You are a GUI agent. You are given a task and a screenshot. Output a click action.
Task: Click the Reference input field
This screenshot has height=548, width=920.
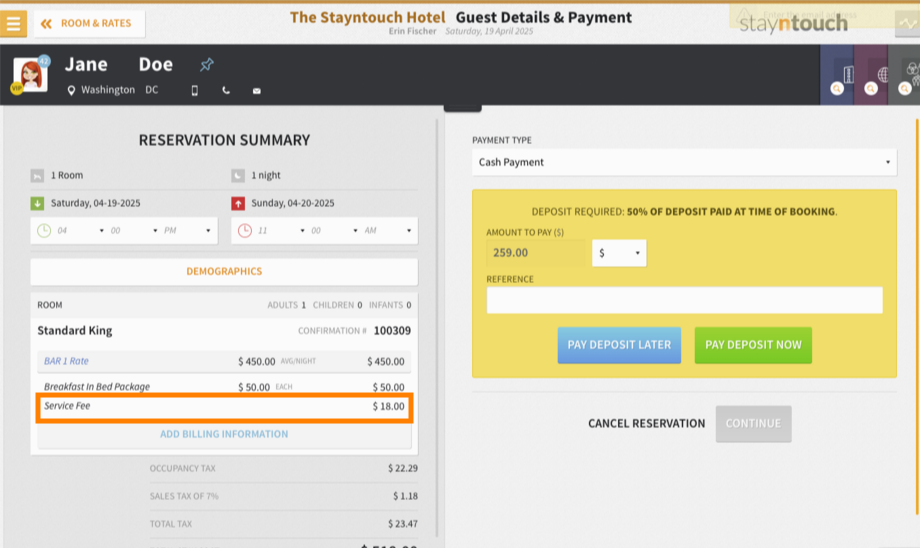coord(684,300)
